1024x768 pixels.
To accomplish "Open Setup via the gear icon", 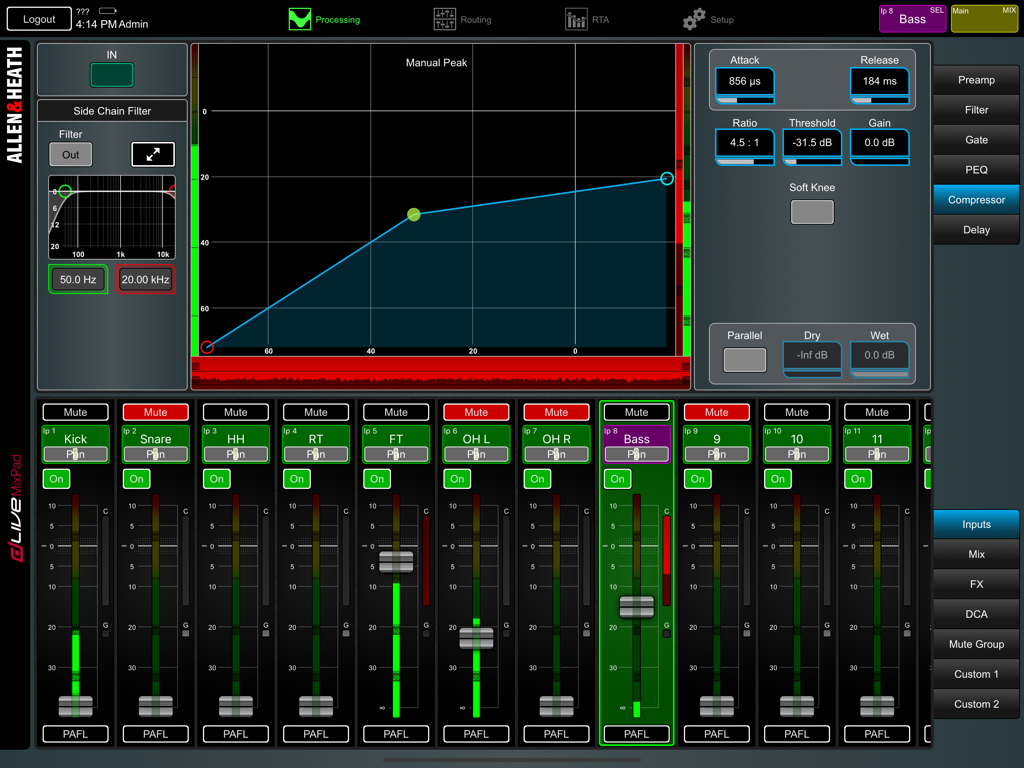I will tap(693, 18).
